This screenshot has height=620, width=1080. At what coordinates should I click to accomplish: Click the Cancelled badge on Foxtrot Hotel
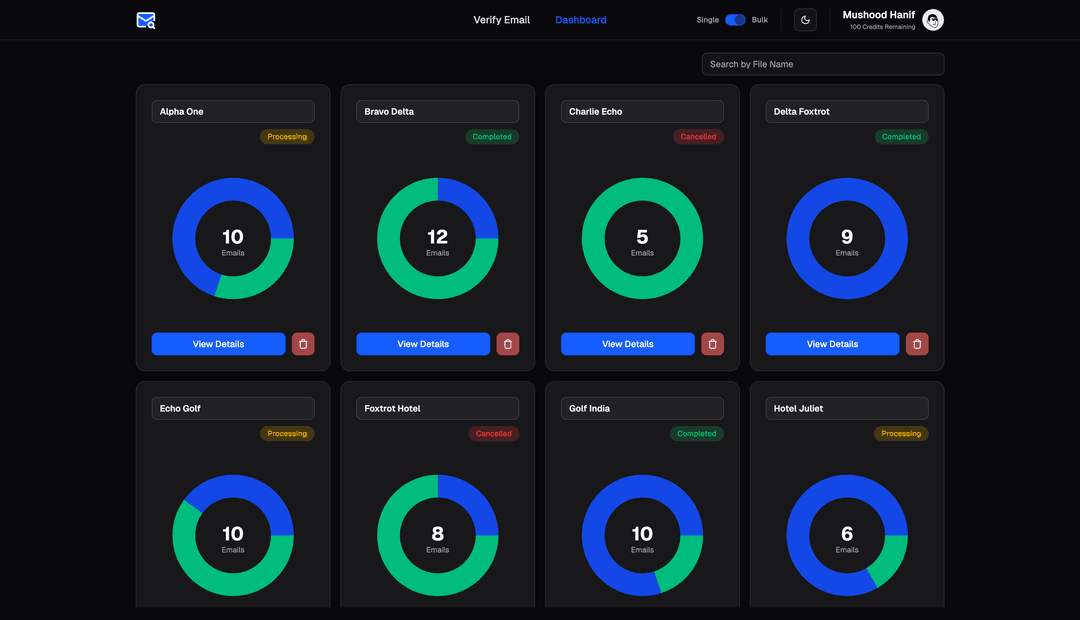click(x=494, y=433)
